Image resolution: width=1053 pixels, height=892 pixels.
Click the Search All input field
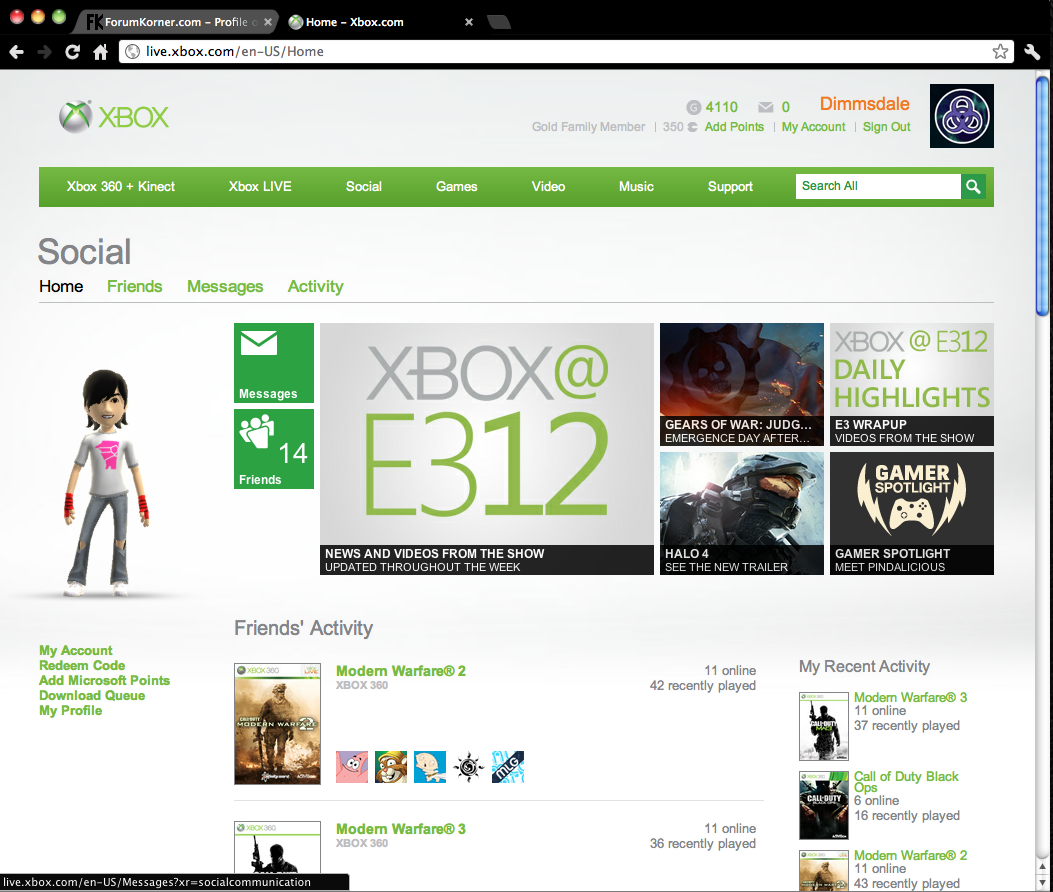(x=878, y=186)
